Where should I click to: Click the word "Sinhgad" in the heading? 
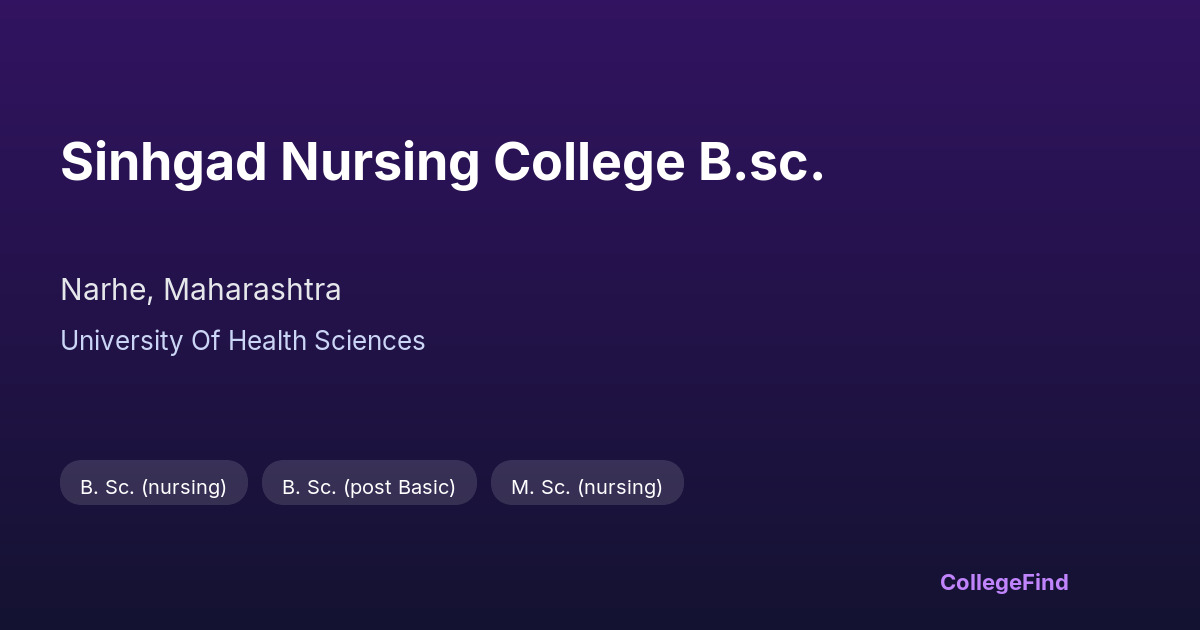point(164,162)
